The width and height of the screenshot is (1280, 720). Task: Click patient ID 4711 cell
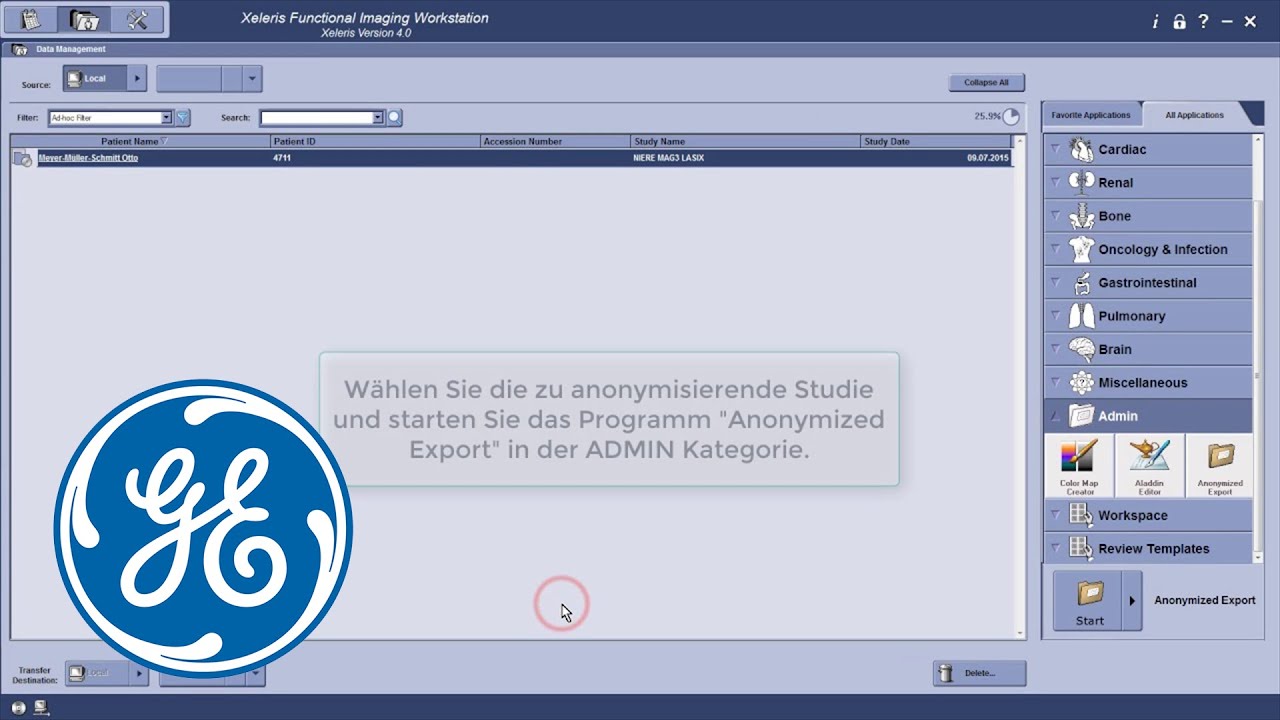pos(282,158)
